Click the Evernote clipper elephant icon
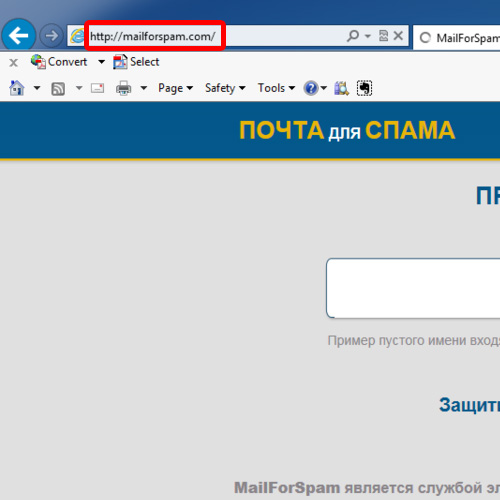Screen dimensions: 500x500 pos(364,88)
